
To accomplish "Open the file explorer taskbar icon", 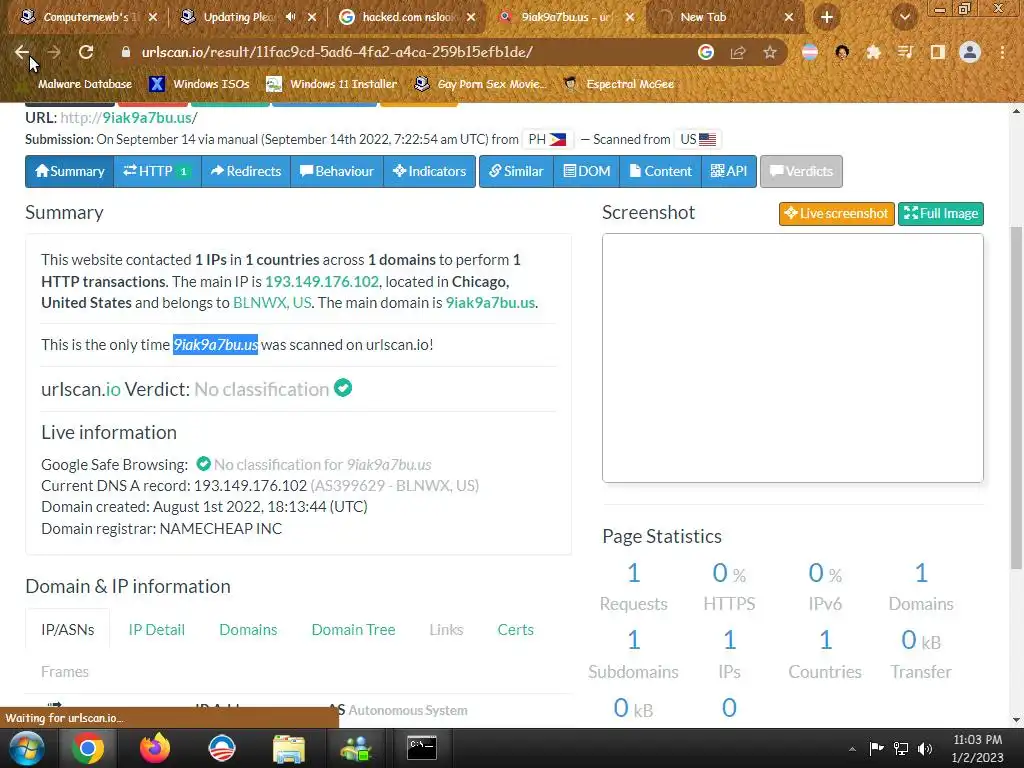I will 289,748.
